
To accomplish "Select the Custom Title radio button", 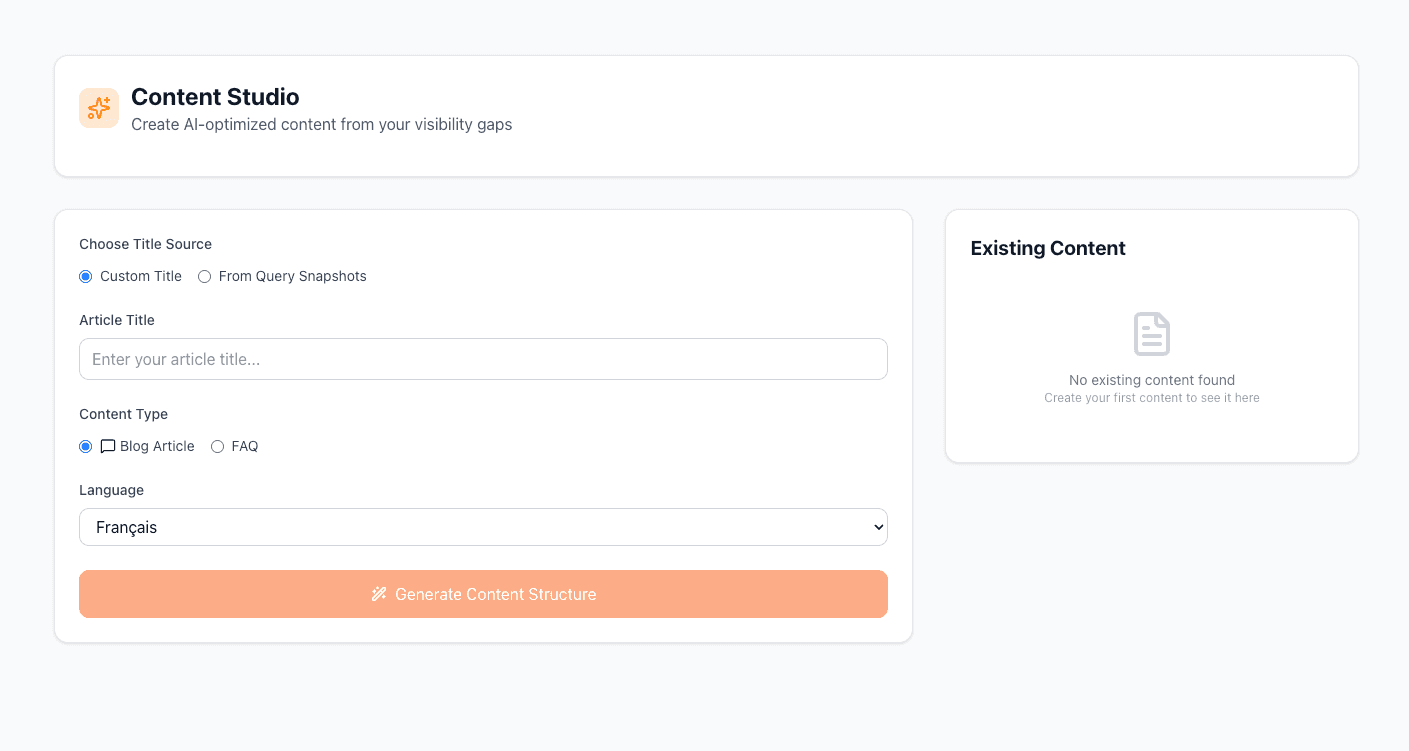I will click(86, 277).
